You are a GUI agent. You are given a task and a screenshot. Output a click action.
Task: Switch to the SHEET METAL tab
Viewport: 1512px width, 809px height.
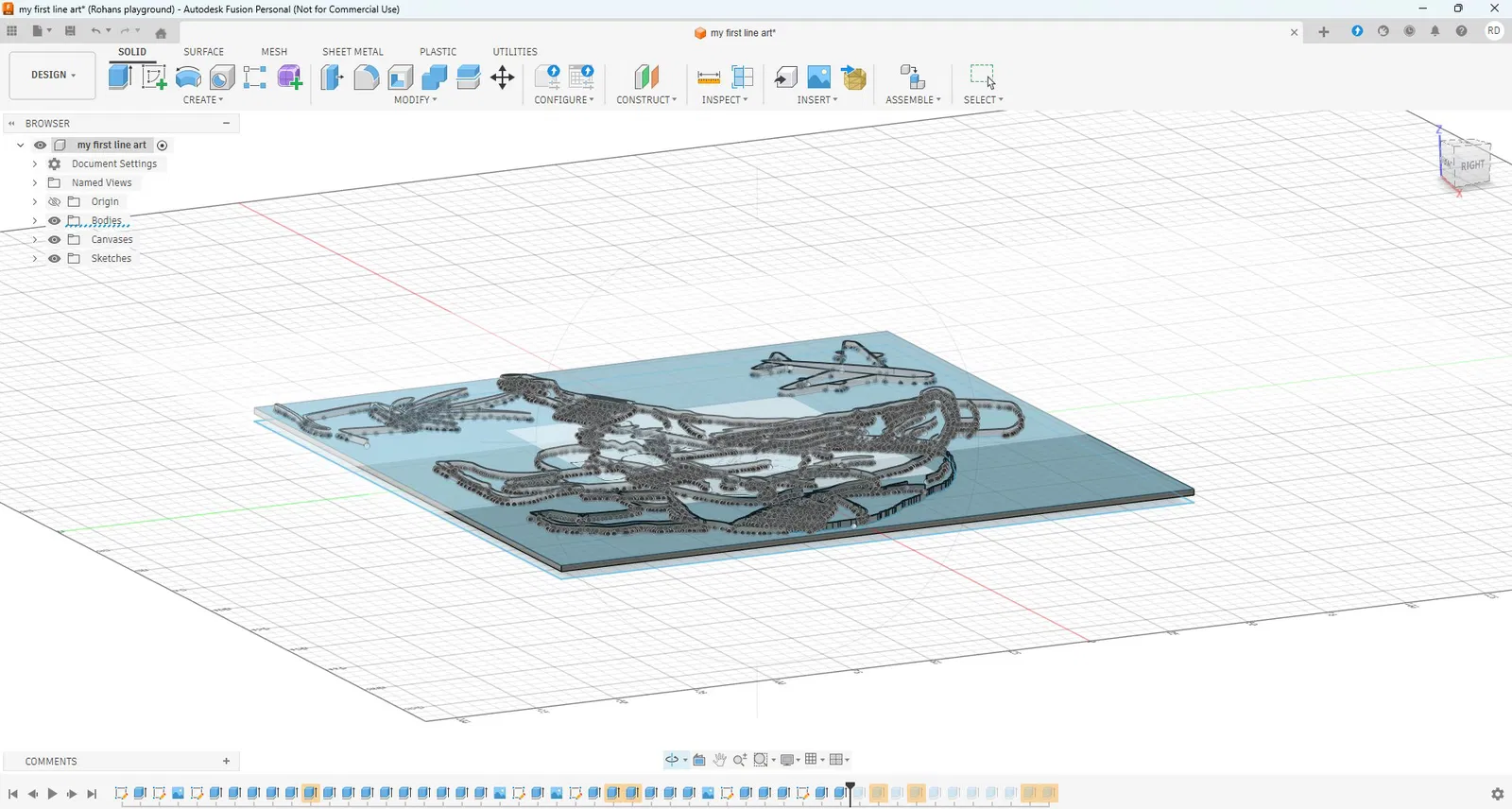[x=352, y=52]
